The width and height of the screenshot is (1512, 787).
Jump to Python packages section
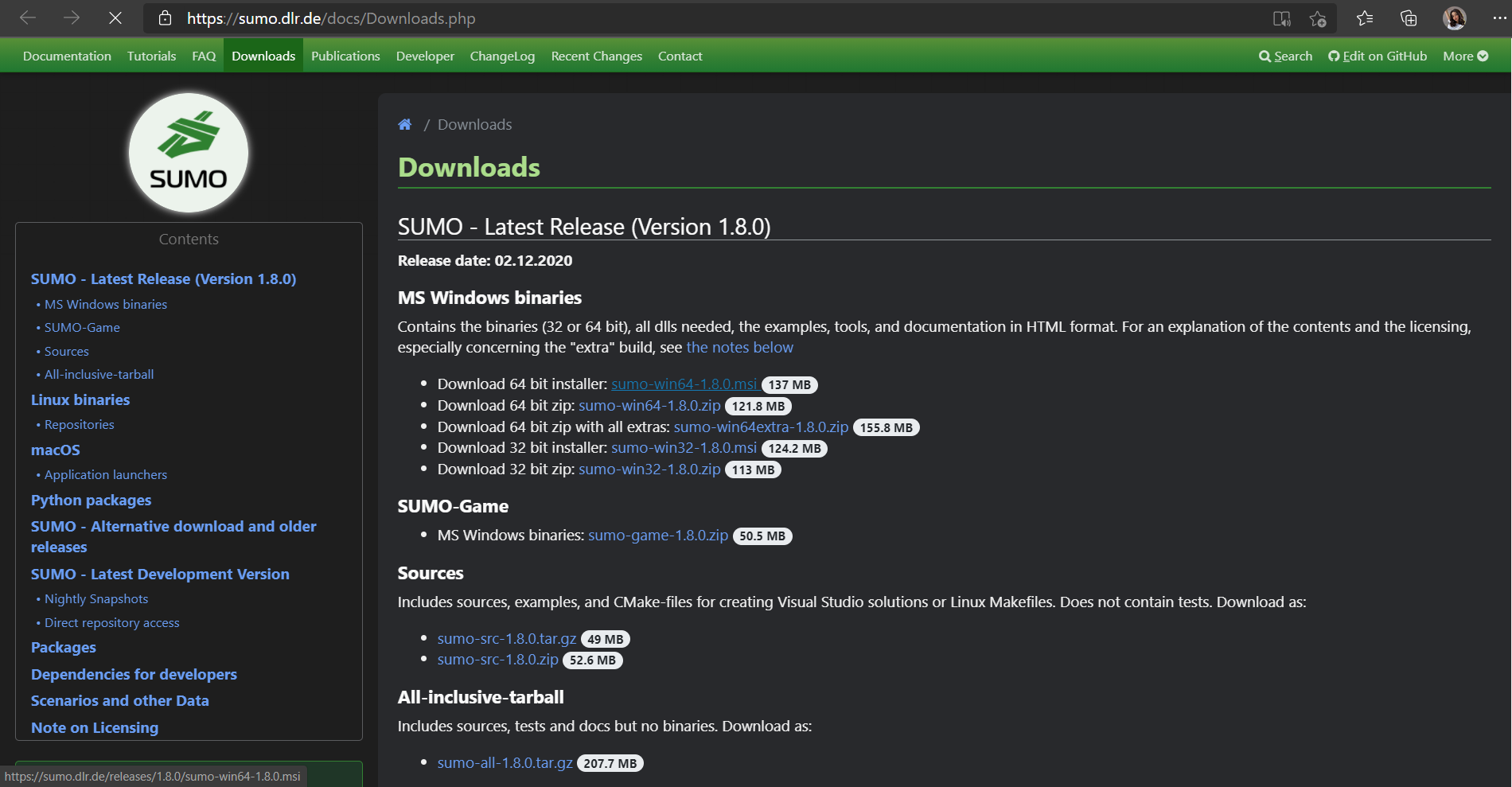[x=91, y=501]
